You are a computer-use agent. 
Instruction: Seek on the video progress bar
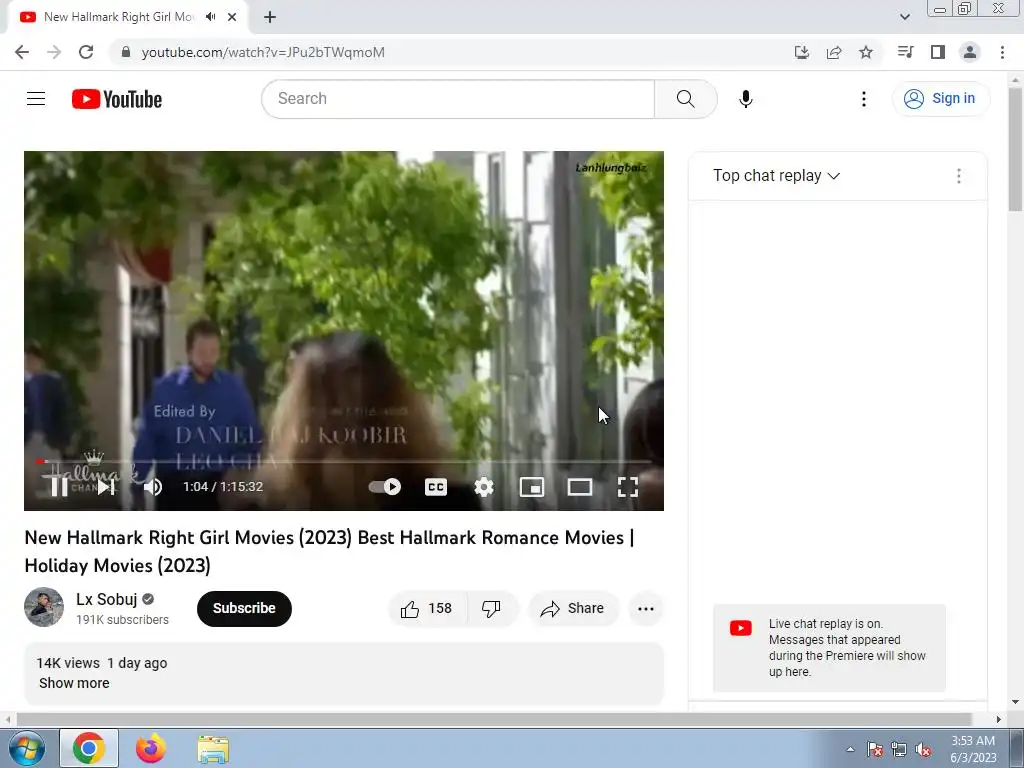pos(344,462)
